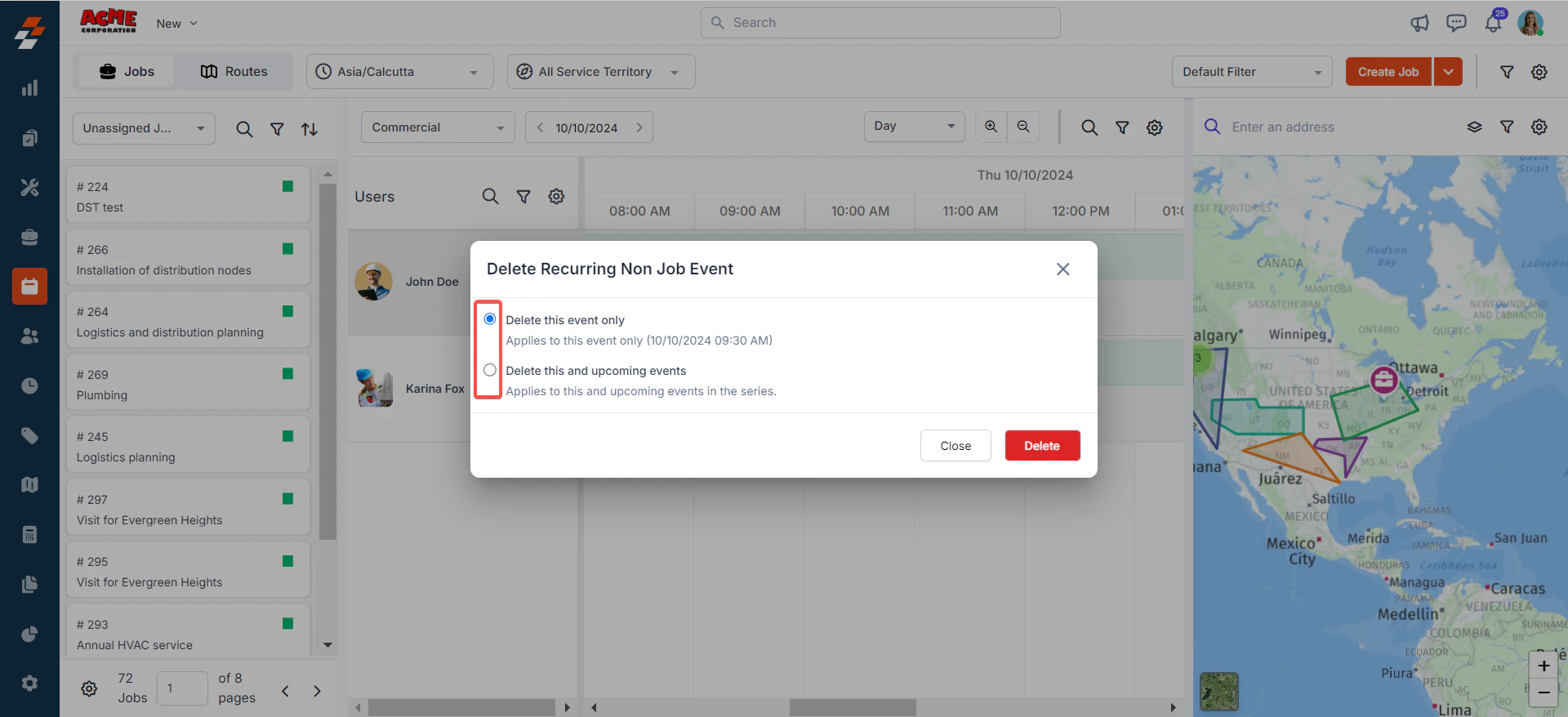Switch to the Routes tab
Image resolution: width=1568 pixels, height=717 pixels.
[x=234, y=72]
